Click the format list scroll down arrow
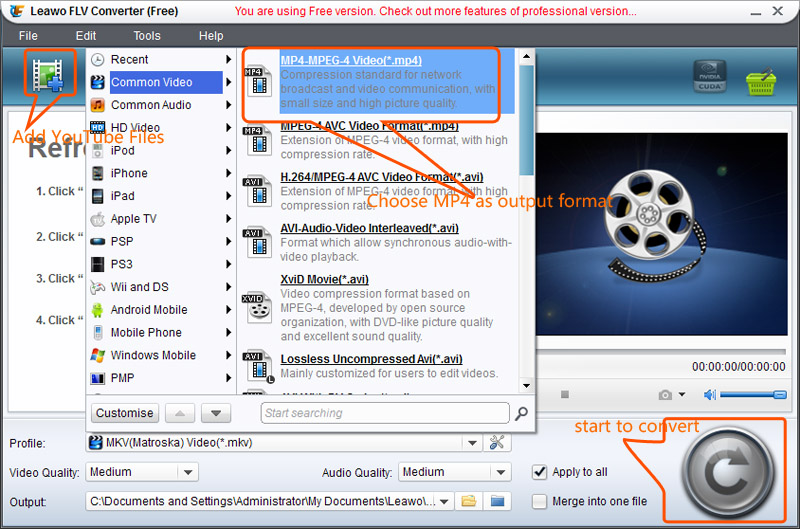The width and height of the screenshot is (800, 529). [x=527, y=386]
